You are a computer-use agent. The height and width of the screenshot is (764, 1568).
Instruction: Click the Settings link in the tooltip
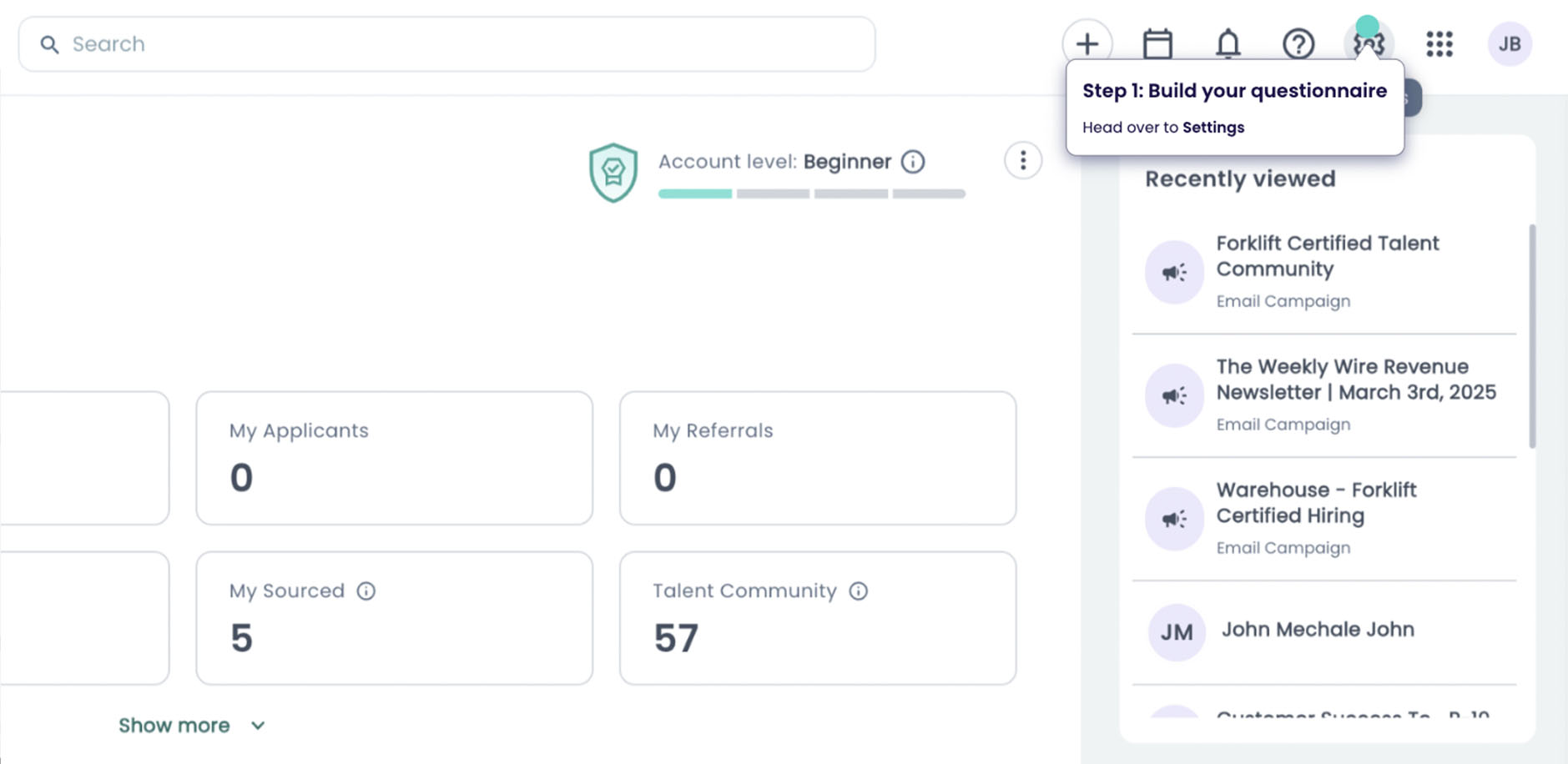tap(1213, 128)
